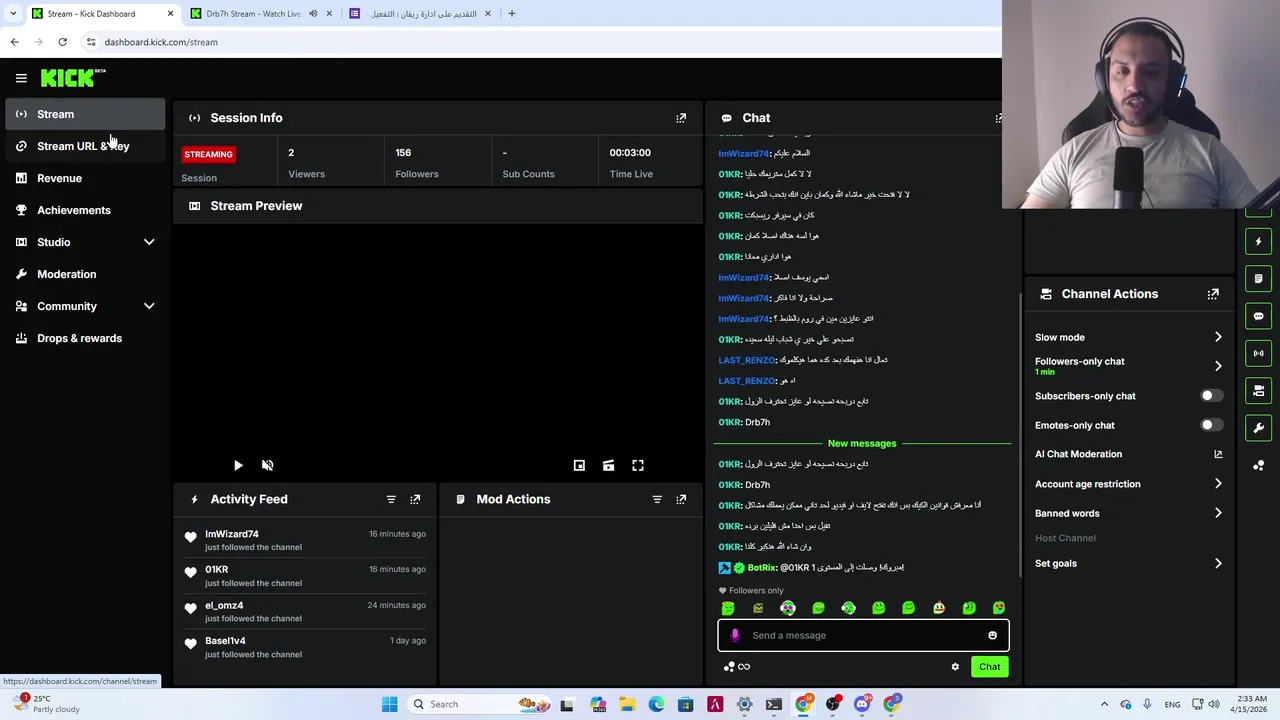Pop out the Mod Actions panel

681,499
